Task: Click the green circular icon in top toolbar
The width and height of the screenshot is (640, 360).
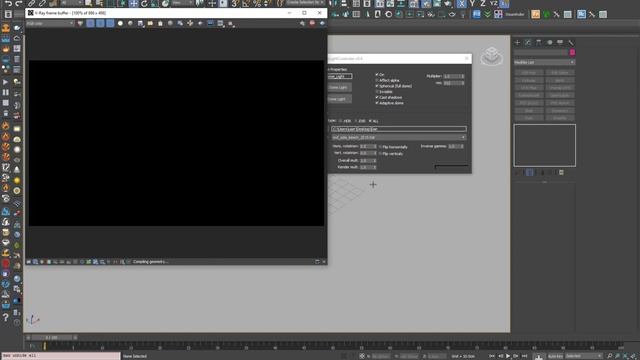Action: [546, 14]
